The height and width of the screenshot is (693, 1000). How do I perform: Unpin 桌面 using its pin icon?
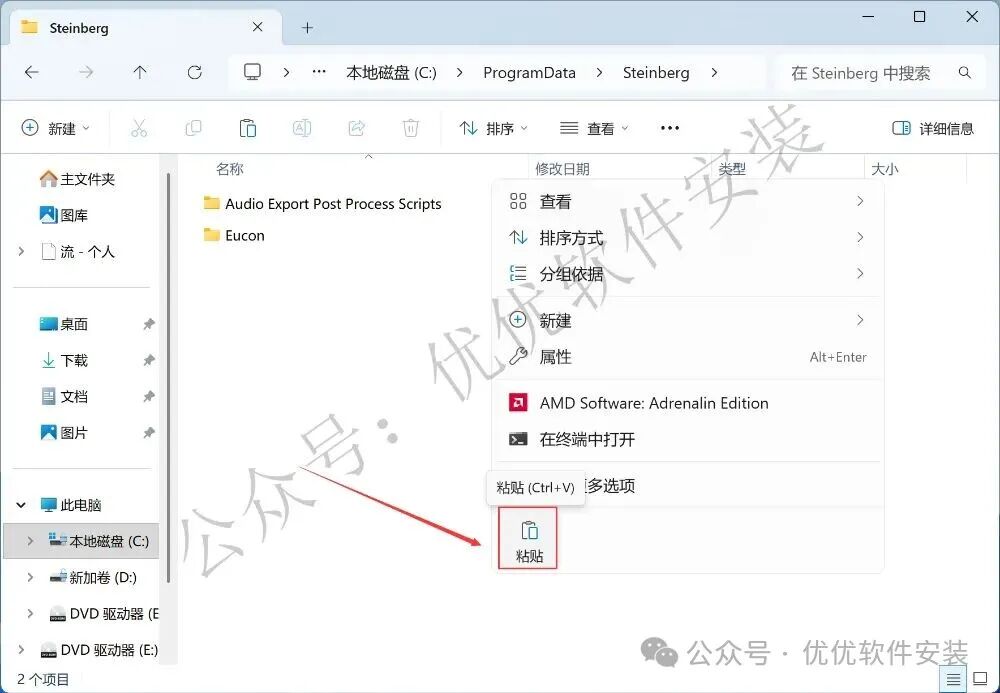coord(149,324)
